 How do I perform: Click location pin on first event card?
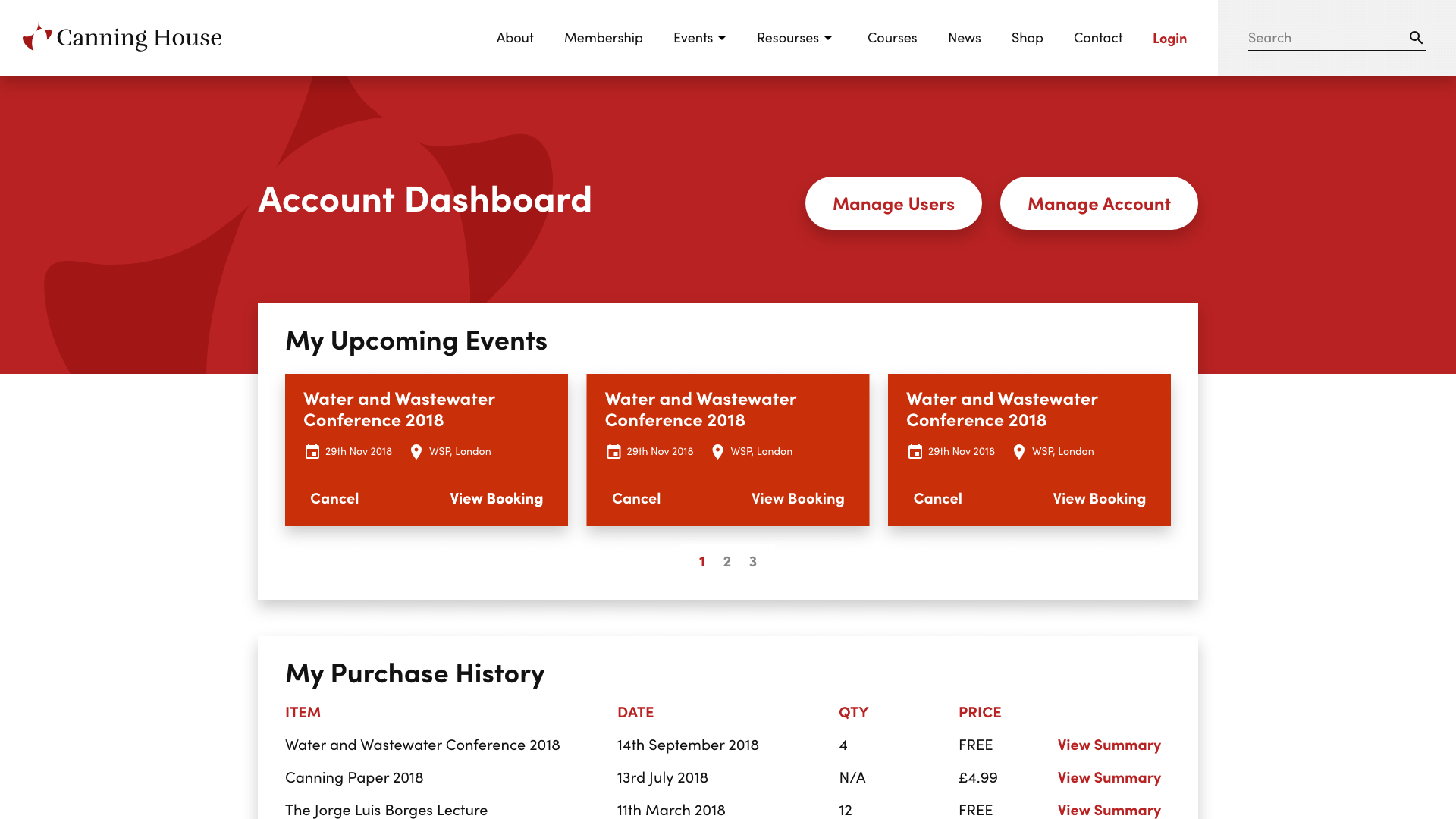pos(416,452)
